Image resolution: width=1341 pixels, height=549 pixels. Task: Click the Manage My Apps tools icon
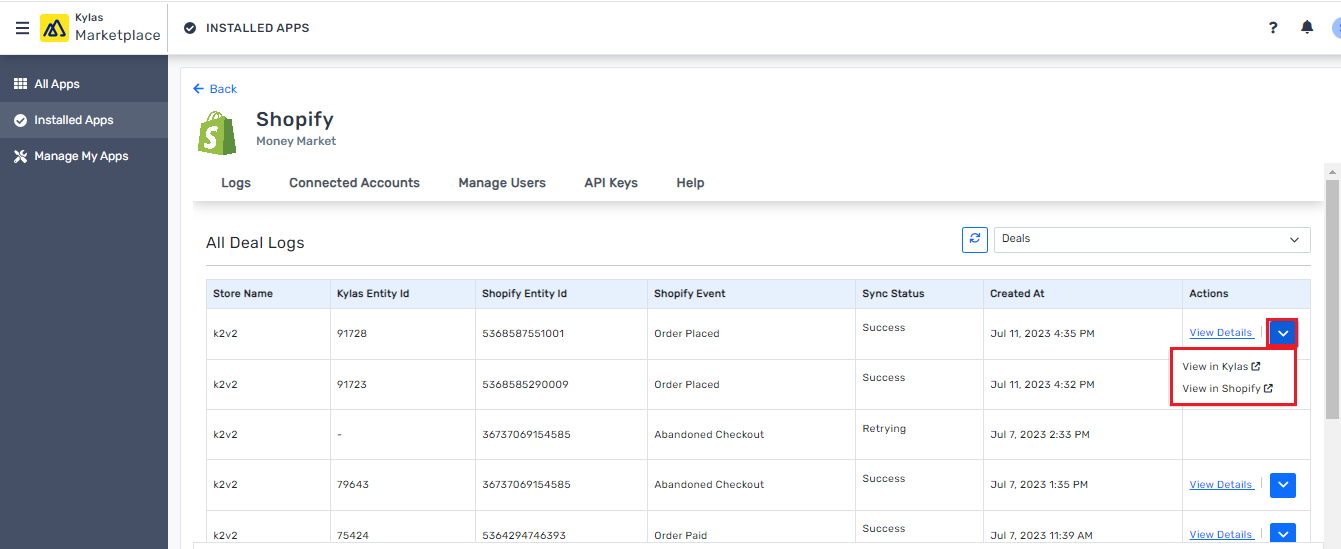[x=20, y=156]
